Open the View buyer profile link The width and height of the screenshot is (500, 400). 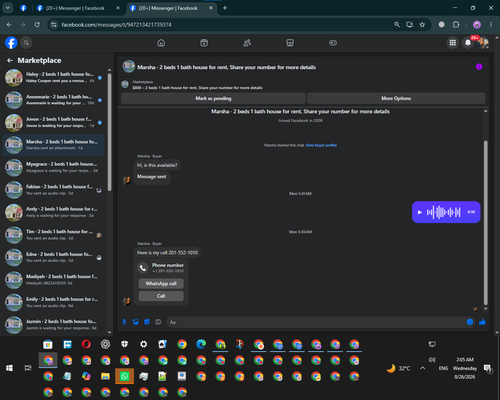[321, 145]
